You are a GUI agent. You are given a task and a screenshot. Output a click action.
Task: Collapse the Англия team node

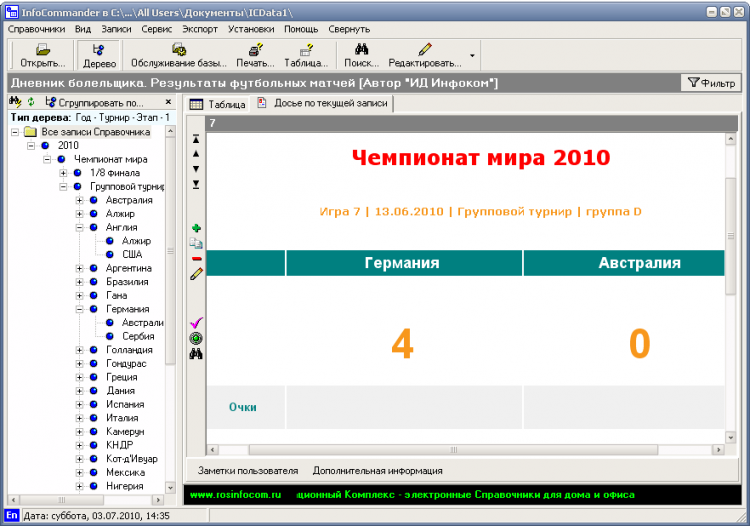tap(79, 228)
